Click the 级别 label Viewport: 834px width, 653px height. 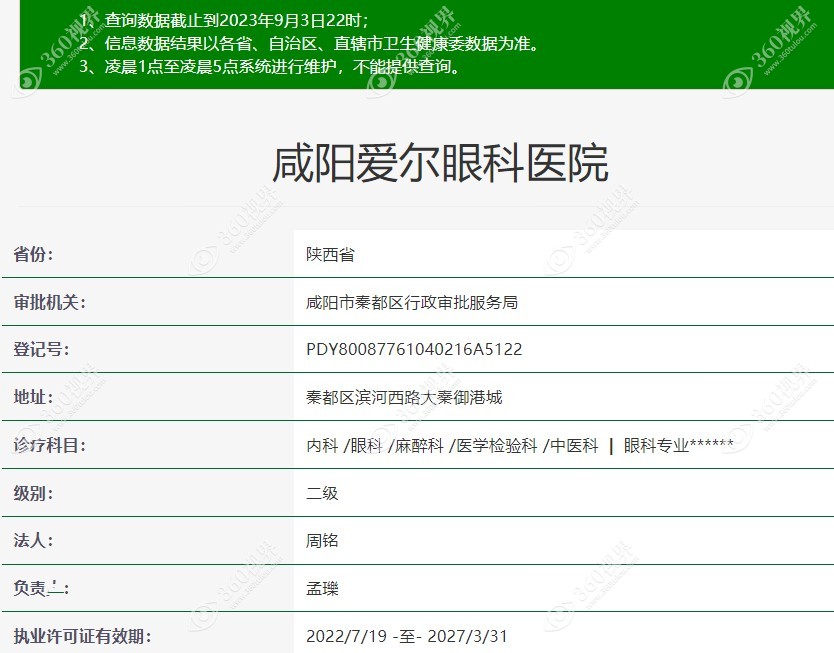pyautogui.click(x=34, y=493)
